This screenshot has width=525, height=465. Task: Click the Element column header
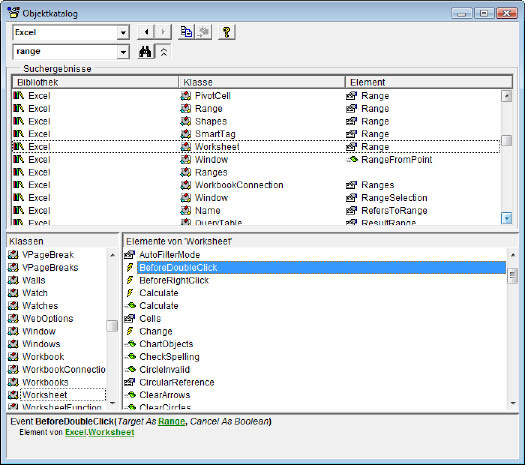click(429, 82)
